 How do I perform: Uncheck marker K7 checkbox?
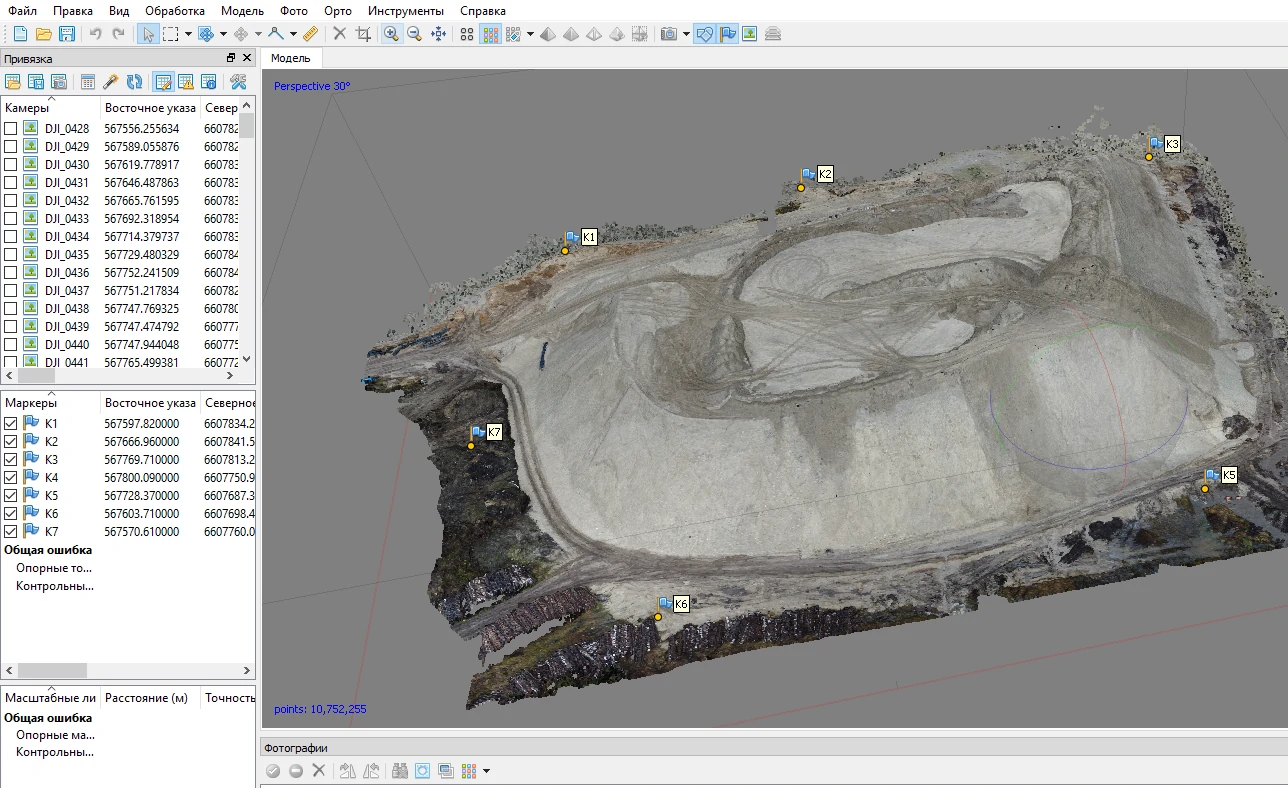pyautogui.click(x=10, y=532)
